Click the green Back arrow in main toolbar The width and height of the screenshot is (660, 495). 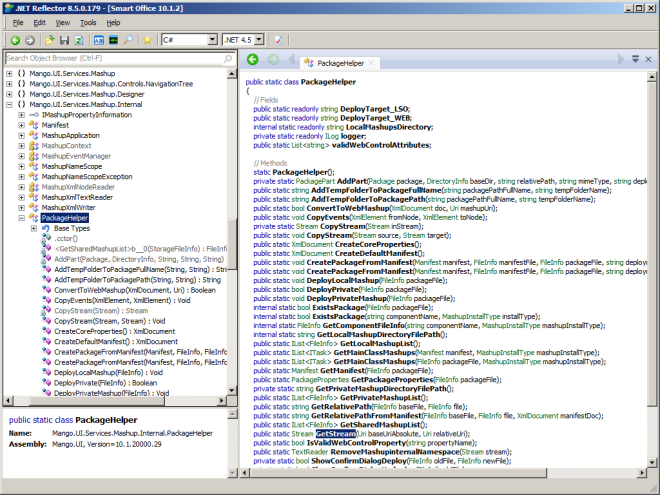pos(14,40)
